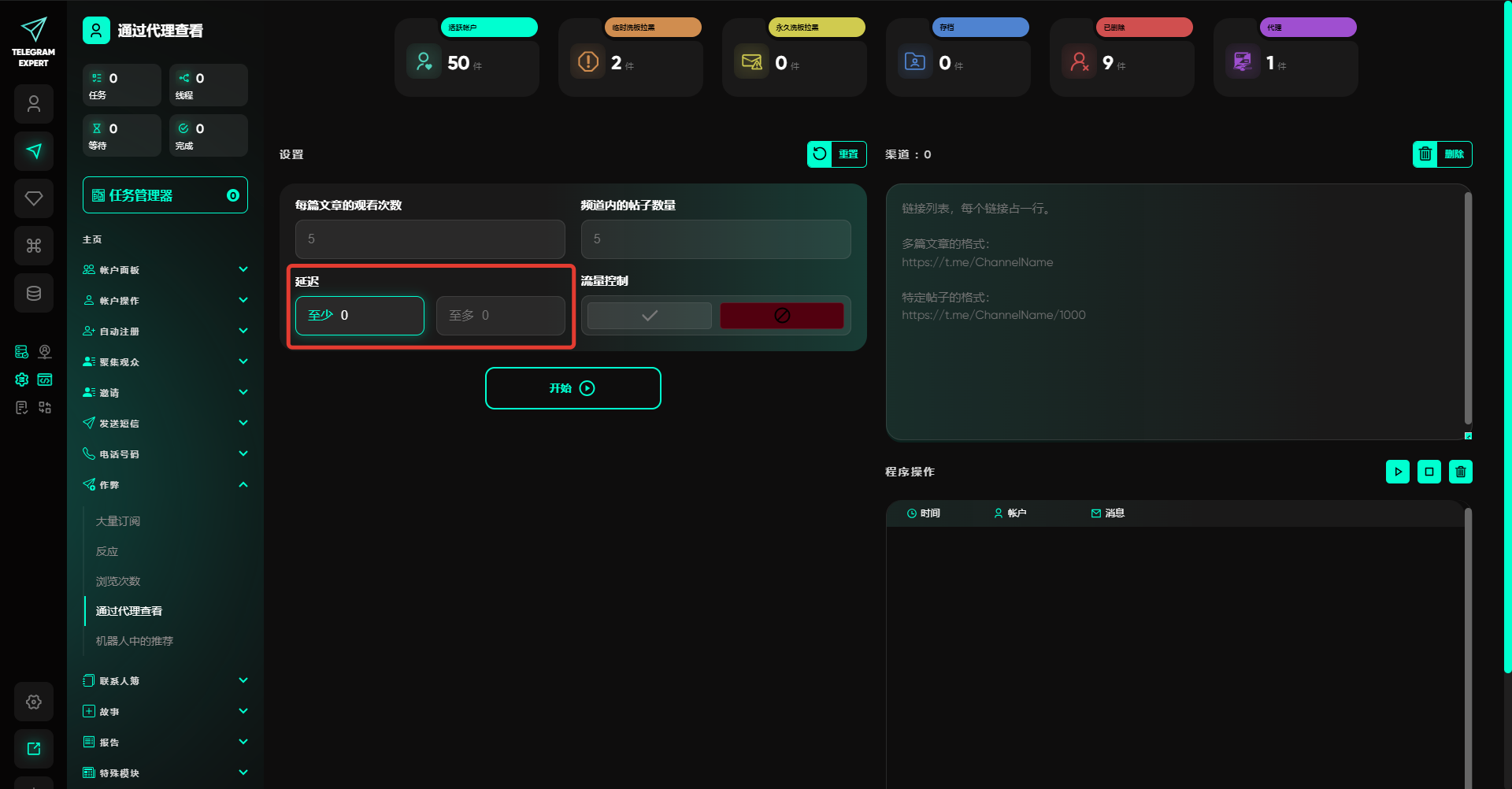Select 大量订阅 submenu item

click(118, 521)
